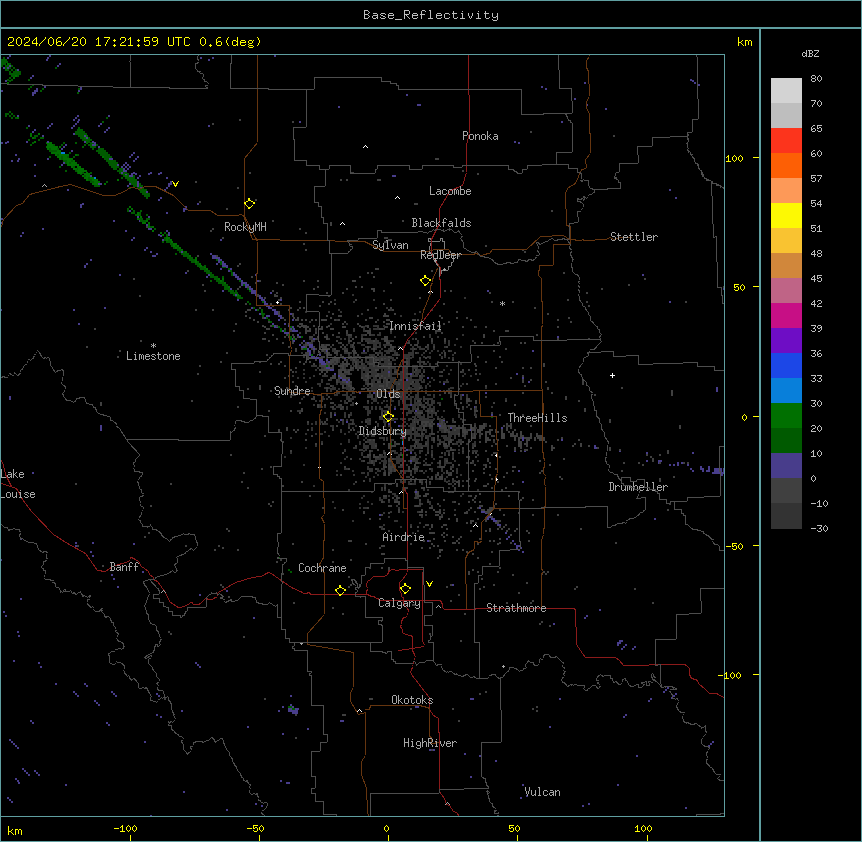Click the ThreeHills label
Screen dimensions: 862x842
(537, 418)
